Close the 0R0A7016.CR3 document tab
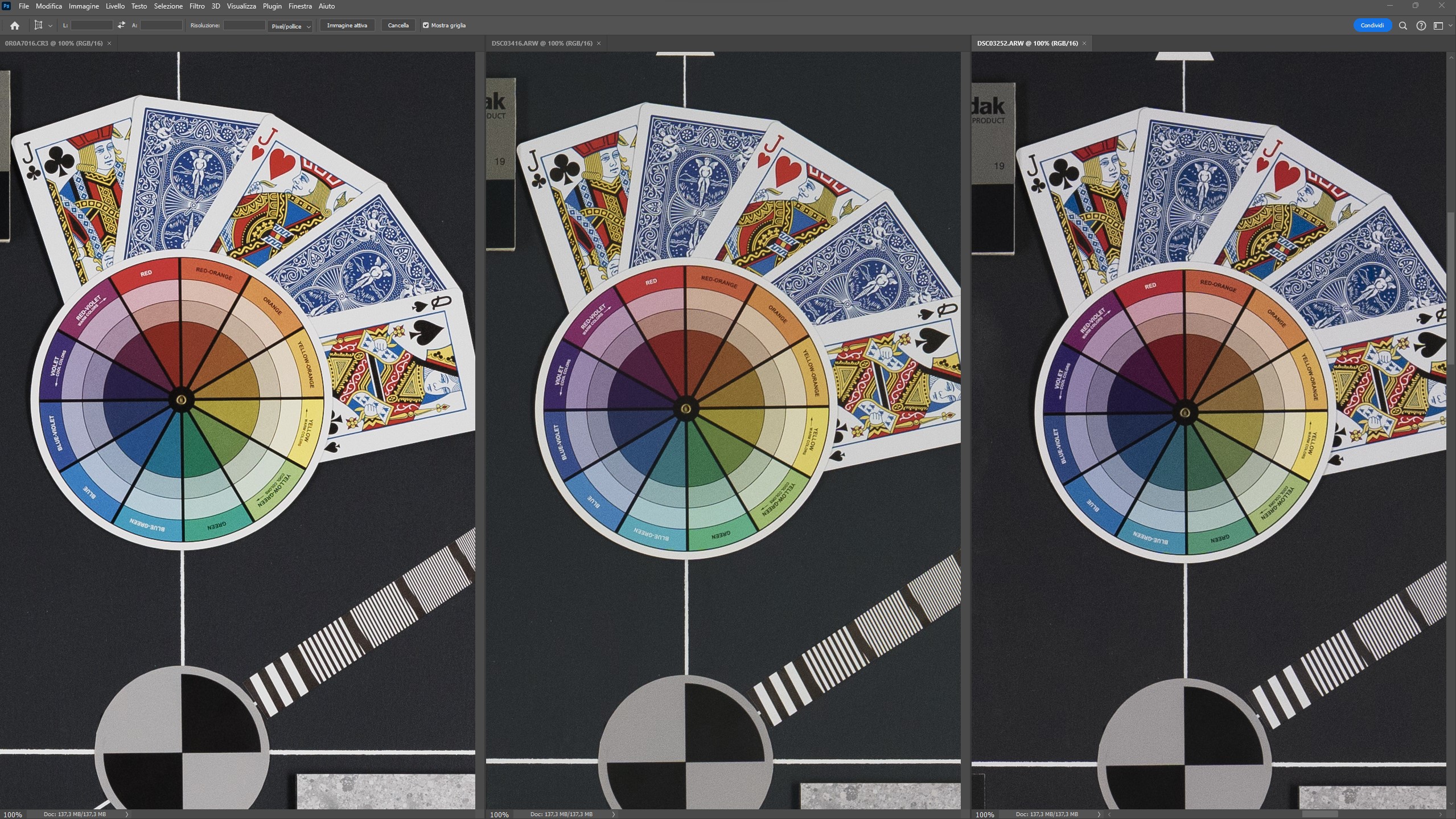 (x=109, y=43)
